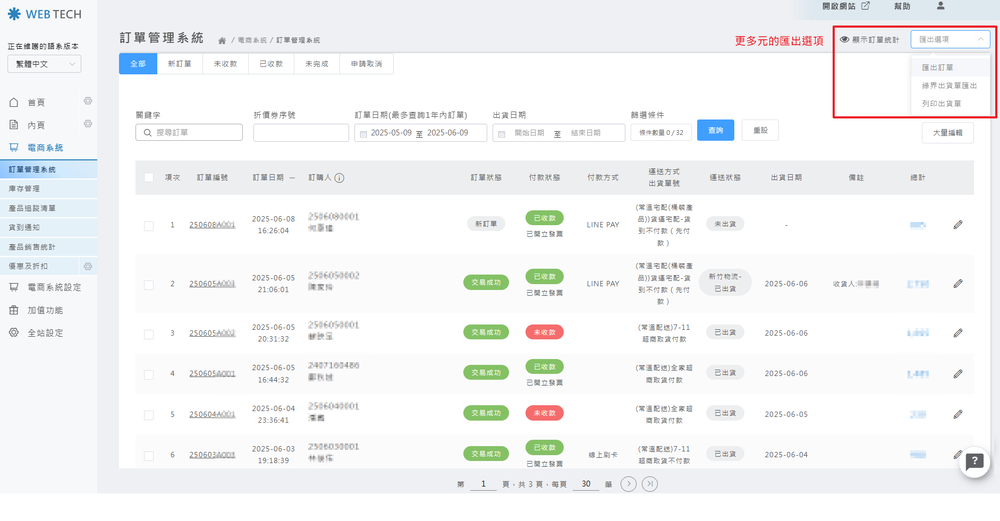This screenshot has height=521, width=1000.
Task: Edit order 250608A001 with pencil icon
Action: coord(958,224)
